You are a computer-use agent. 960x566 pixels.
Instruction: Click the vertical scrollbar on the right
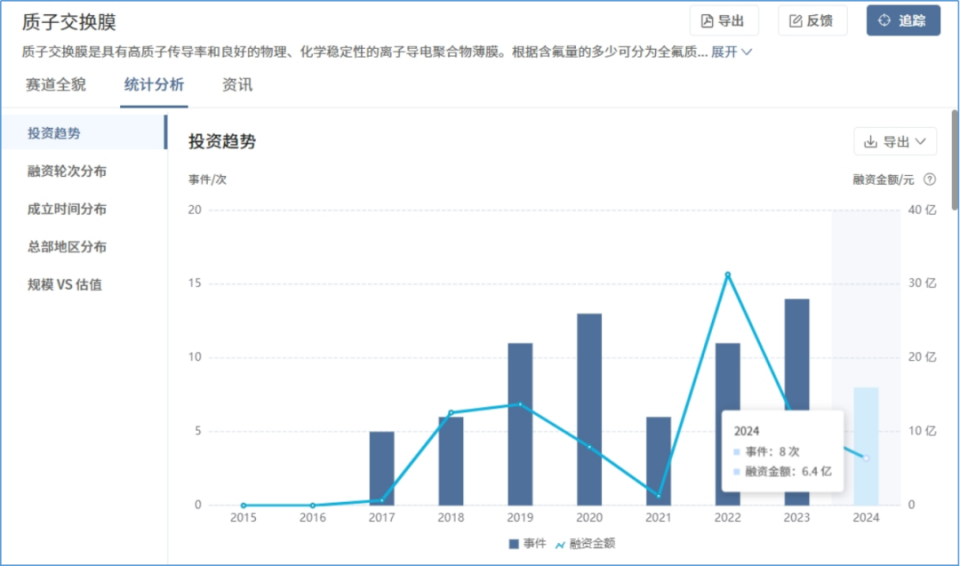tap(955, 160)
